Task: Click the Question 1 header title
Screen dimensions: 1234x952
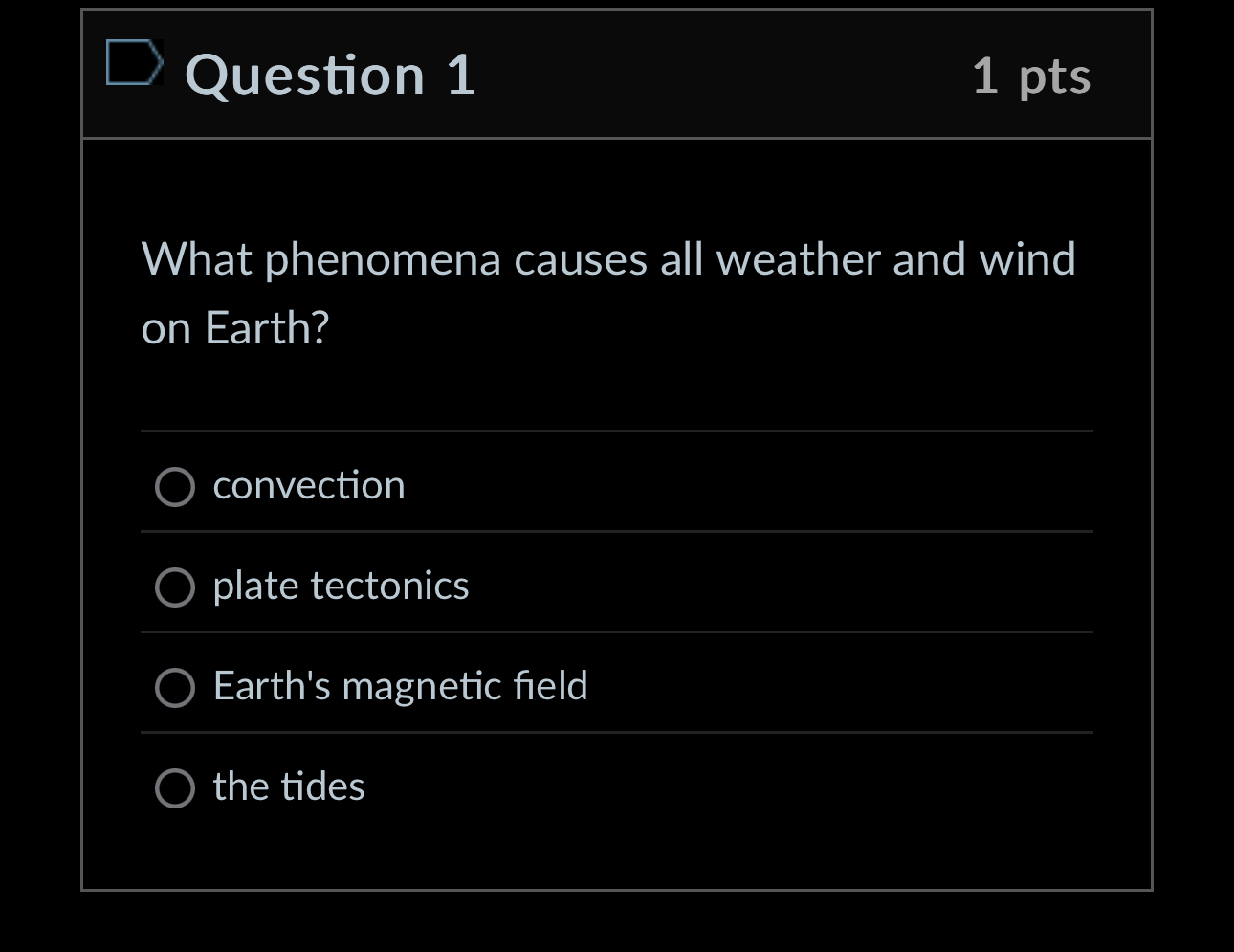Action: pyautogui.click(x=331, y=77)
